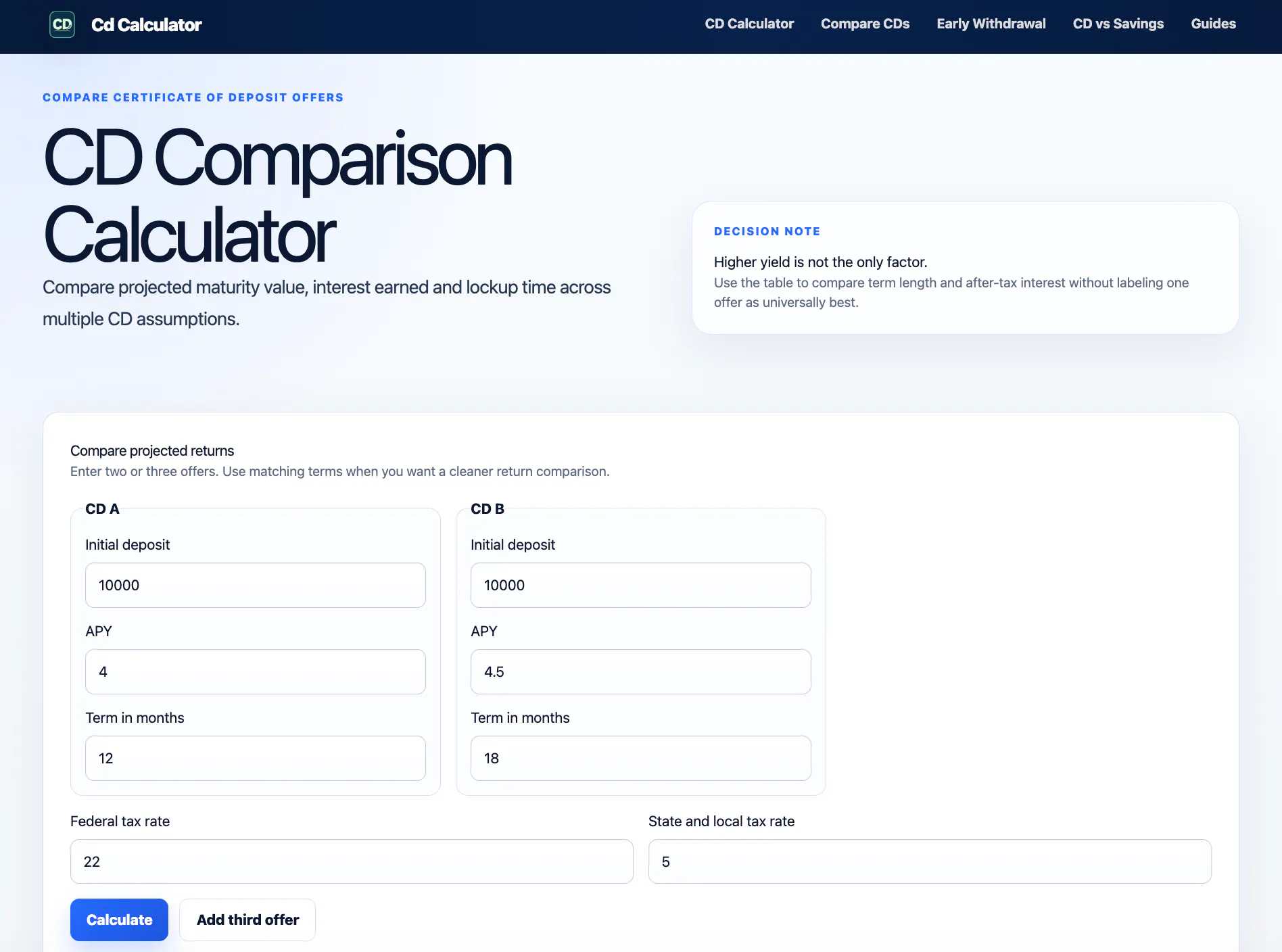Click 'State and local tax rate' label
Screen dimensions: 1282x952
pyautogui.click(x=721, y=822)
